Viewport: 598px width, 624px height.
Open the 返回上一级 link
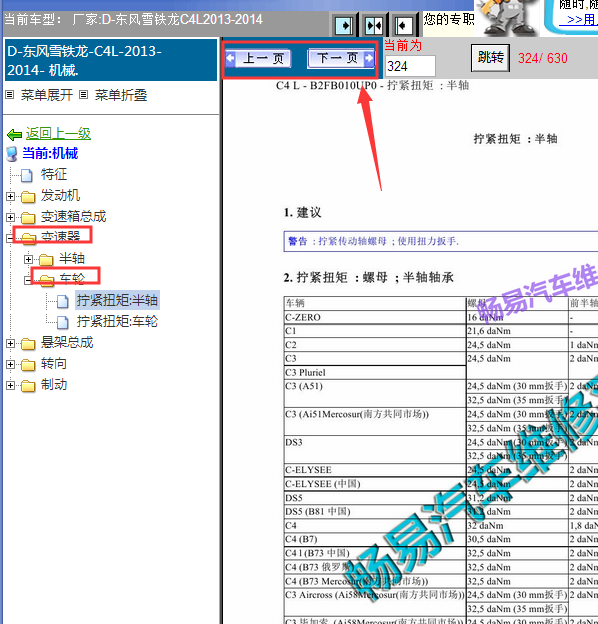coord(58,133)
